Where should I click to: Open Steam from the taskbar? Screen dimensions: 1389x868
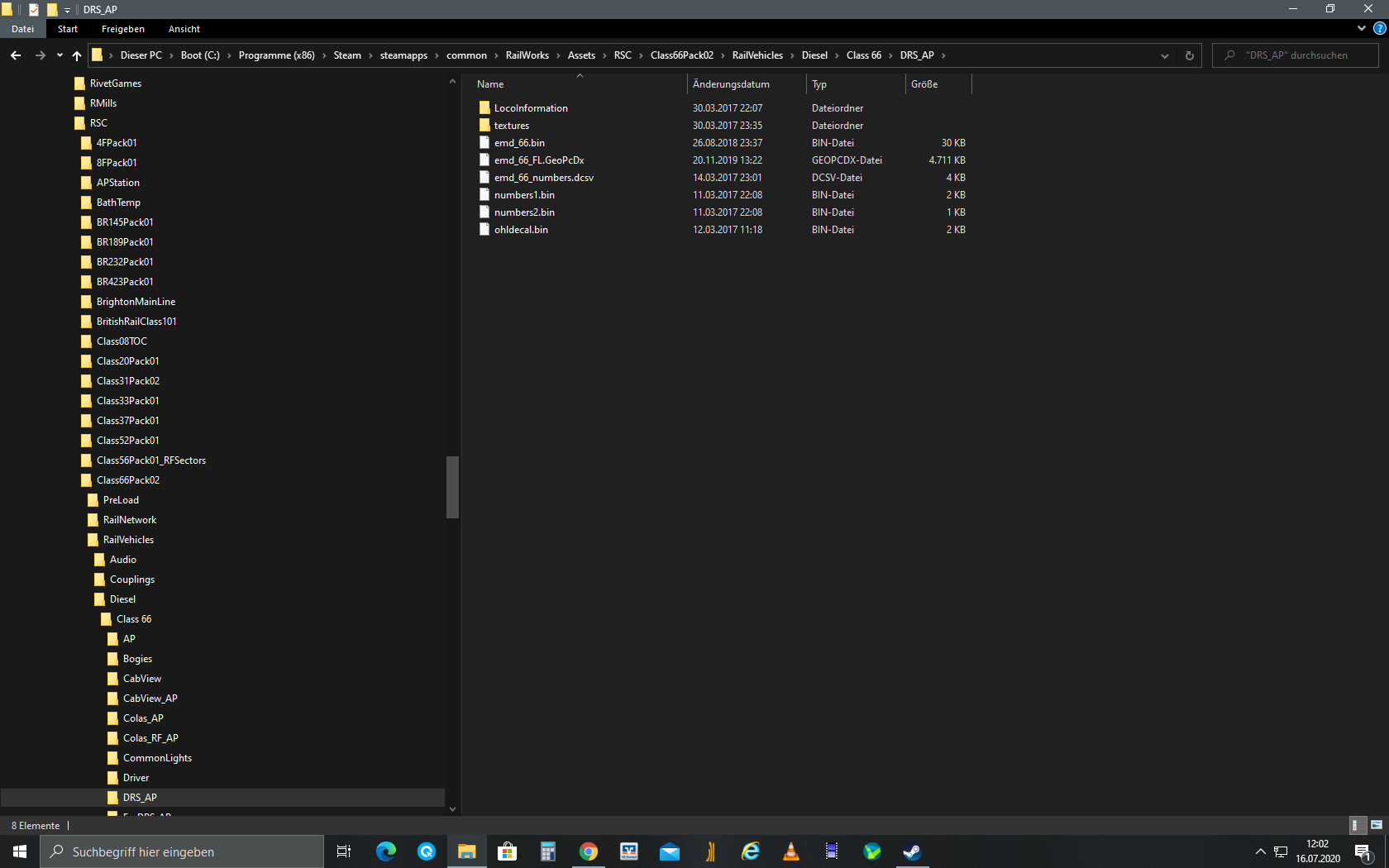click(x=911, y=851)
